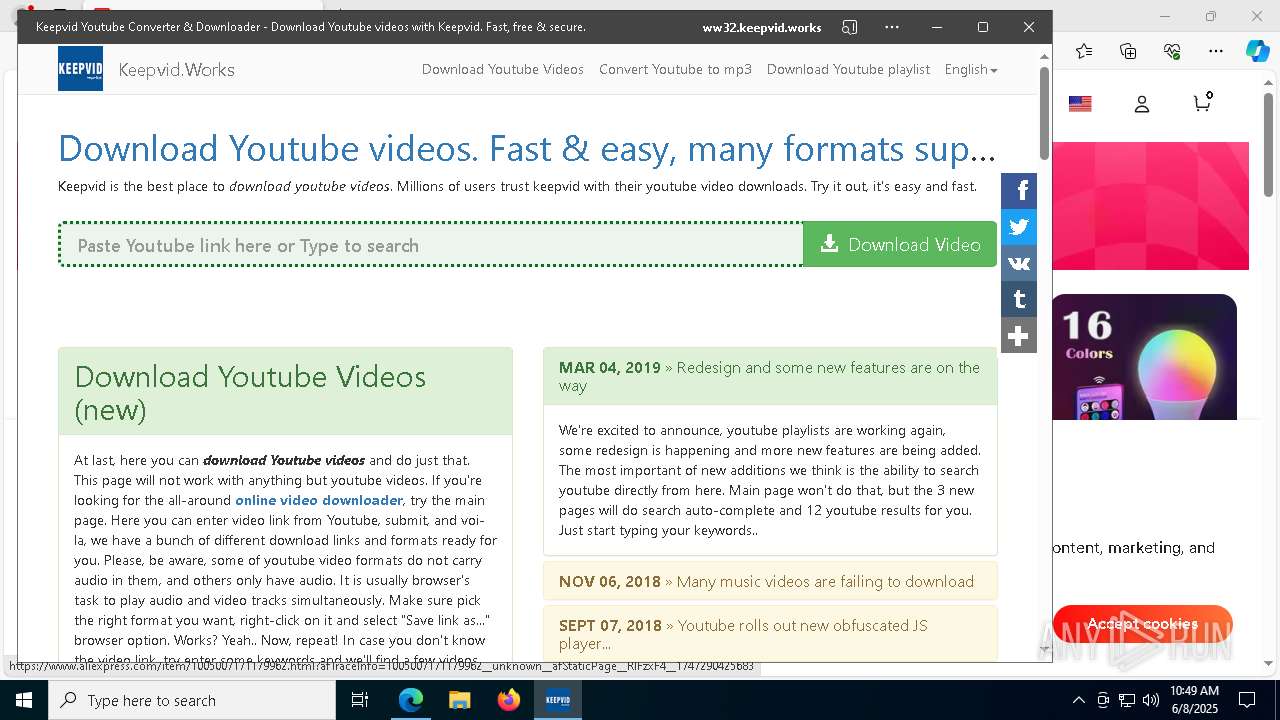Click Keepvid page vertical scrollbar thumb

(1044, 112)
